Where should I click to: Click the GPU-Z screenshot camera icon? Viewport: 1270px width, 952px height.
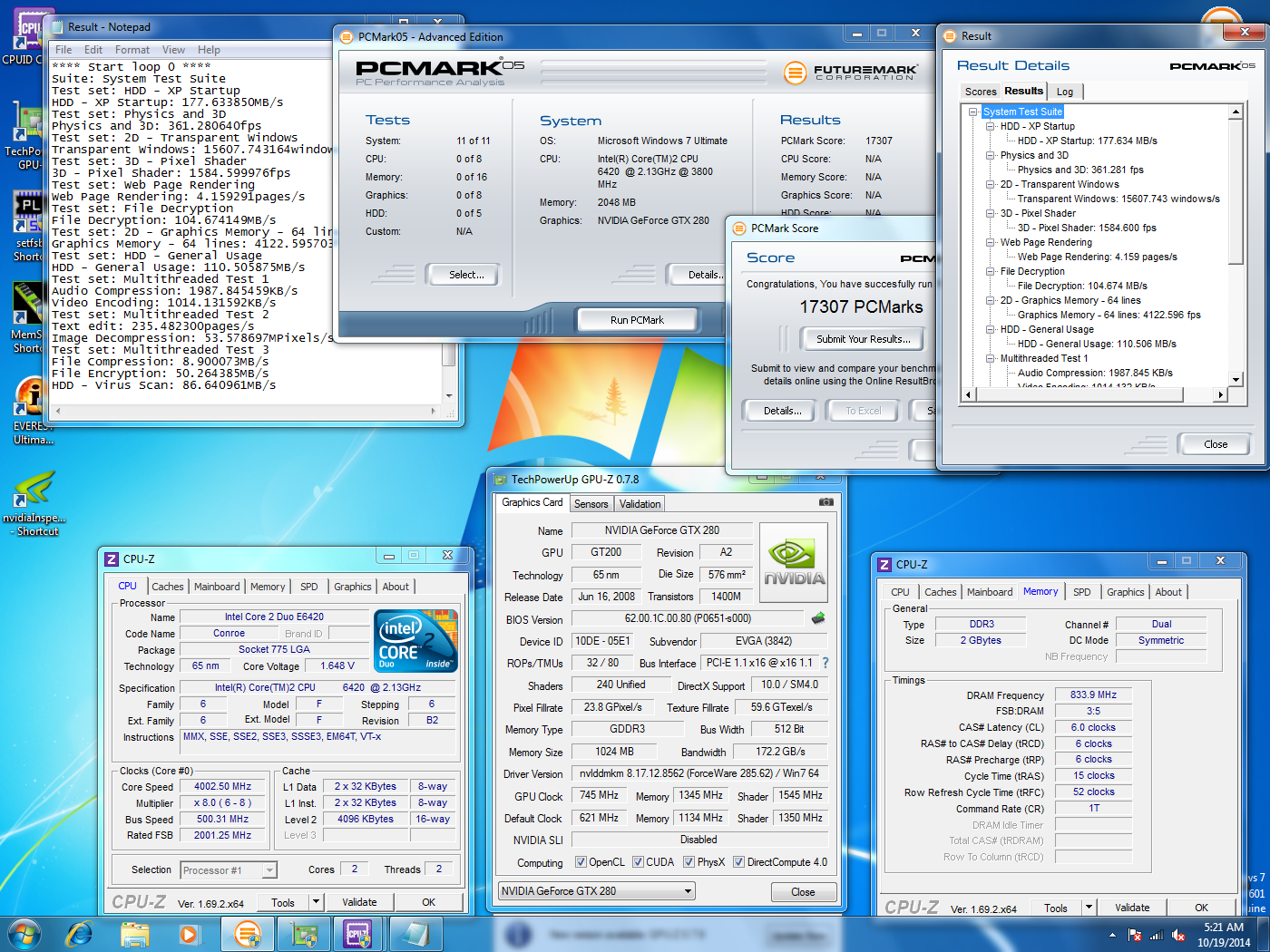(x=825, y=501)
